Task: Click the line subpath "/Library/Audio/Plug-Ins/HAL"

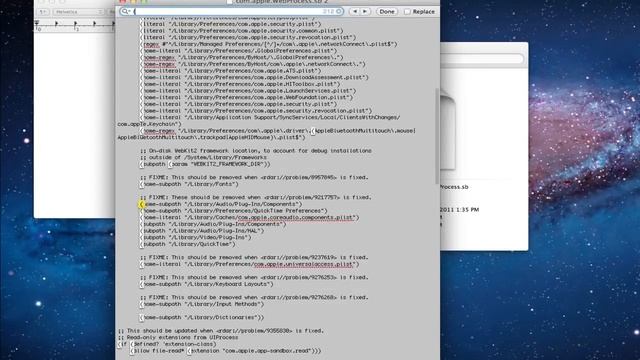Action: [202, 231]
